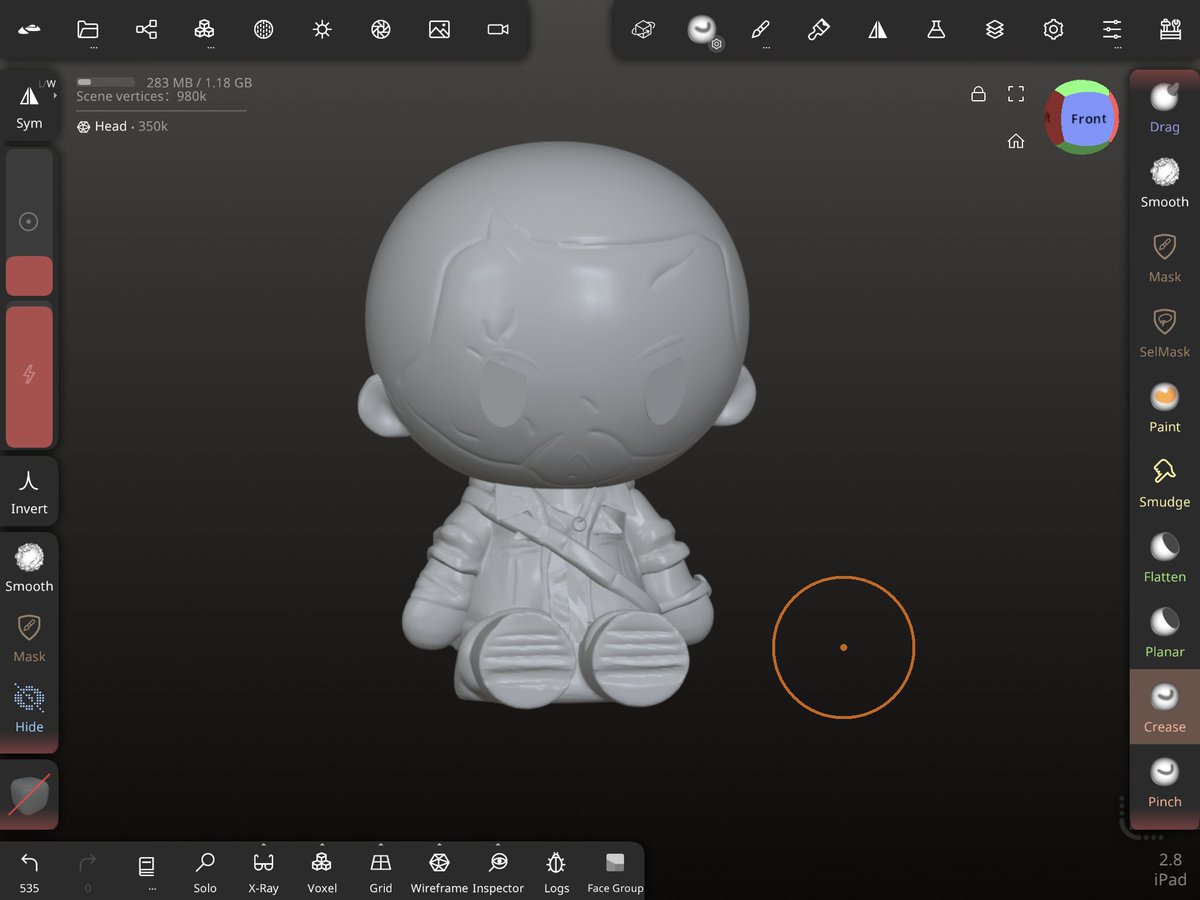The image size is (1200, 900).
Task: Open the Camera settings menu
Action: [x=498, y=30]
